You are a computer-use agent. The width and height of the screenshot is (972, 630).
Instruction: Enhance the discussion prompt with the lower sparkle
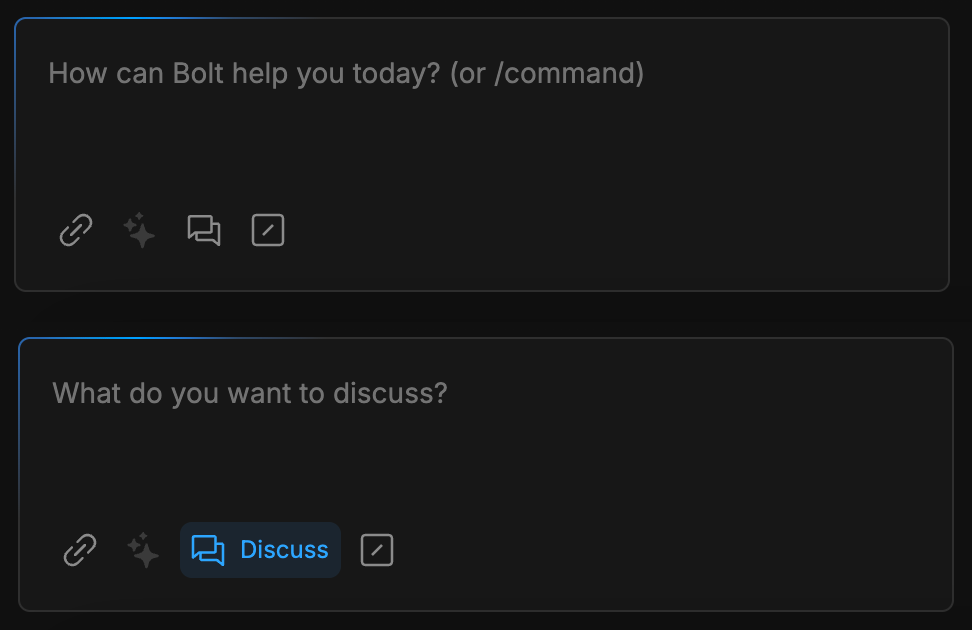click(144, 550)
